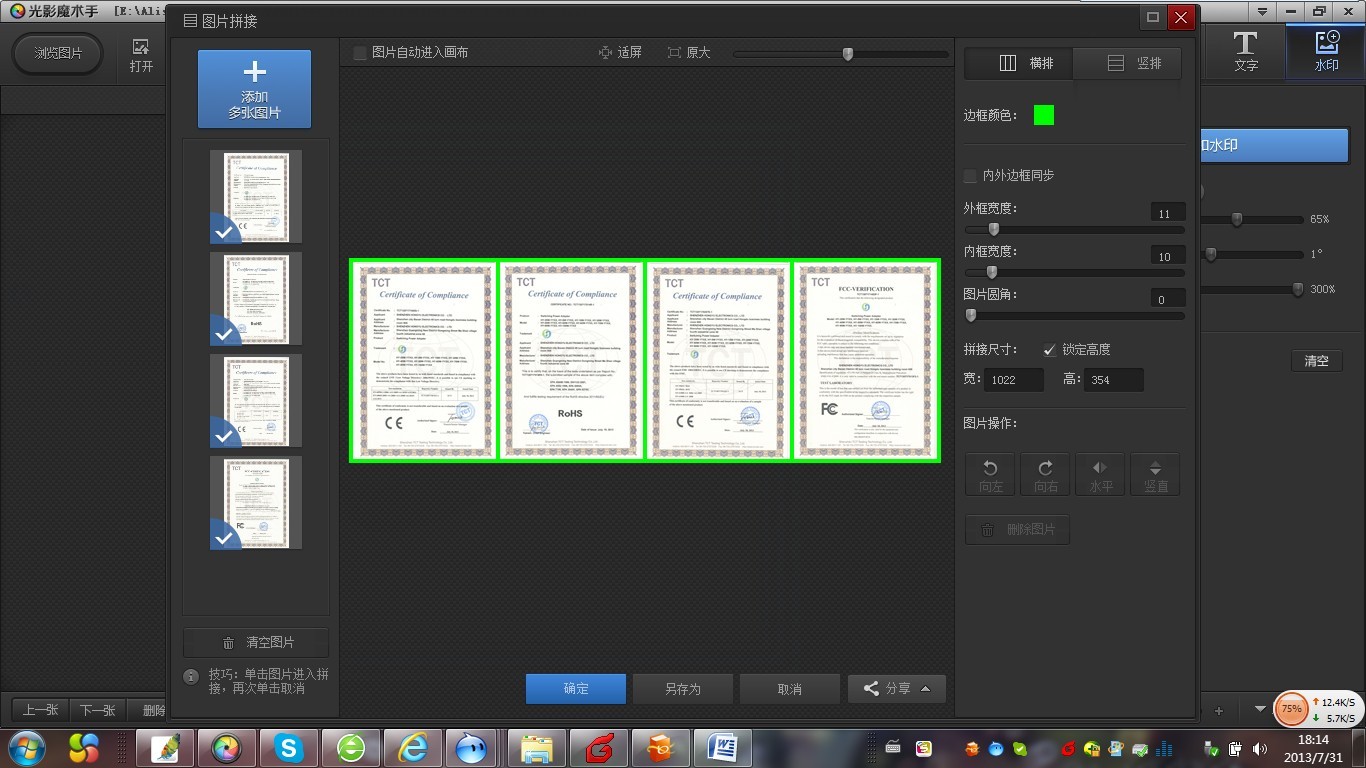Click 下一张 next image button
This screenshot has height=768, width=1366.
[x=97, y=711]
